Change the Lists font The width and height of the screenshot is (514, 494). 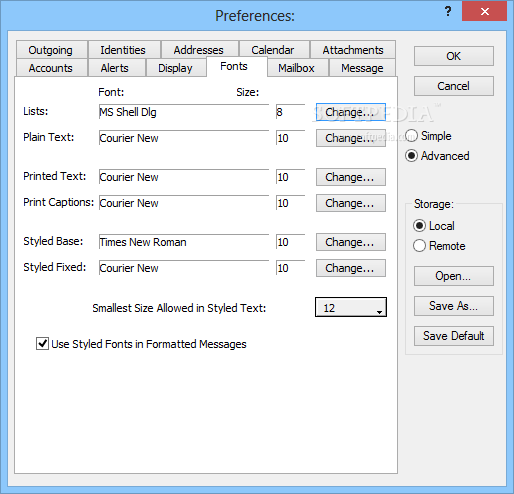click(351, 112)
